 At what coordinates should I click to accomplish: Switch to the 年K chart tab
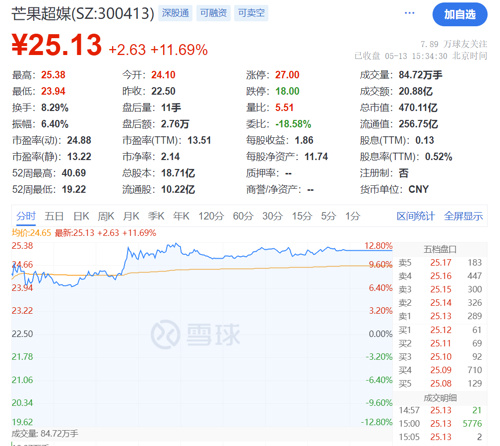[181, 216]
